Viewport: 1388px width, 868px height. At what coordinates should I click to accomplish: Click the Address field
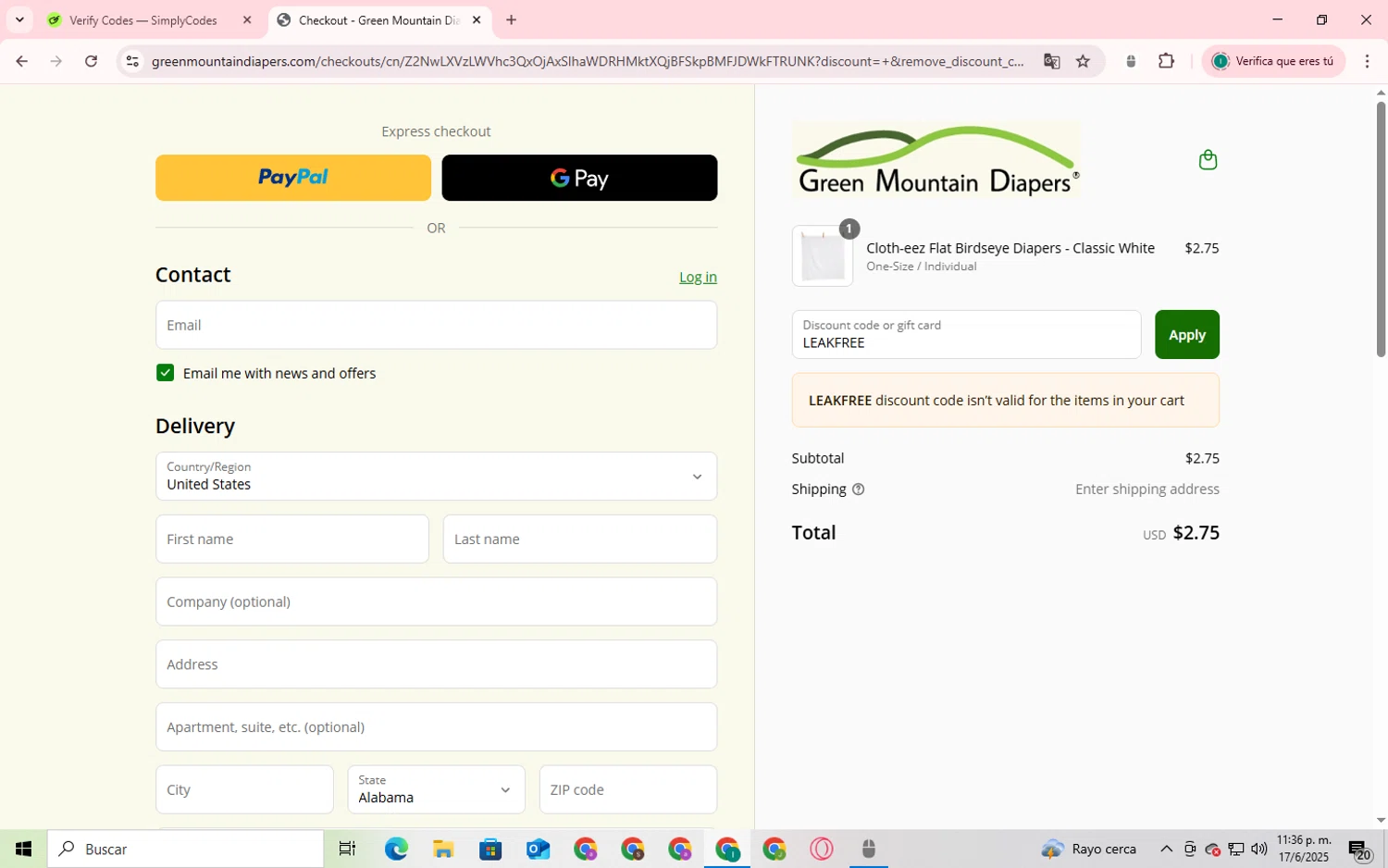pos(436,664)
